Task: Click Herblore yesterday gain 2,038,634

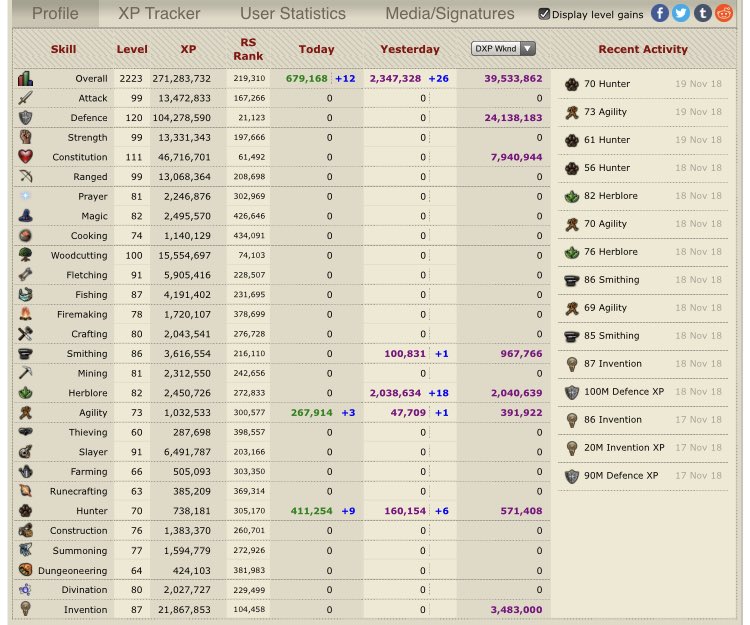Action: pos(395,393)
